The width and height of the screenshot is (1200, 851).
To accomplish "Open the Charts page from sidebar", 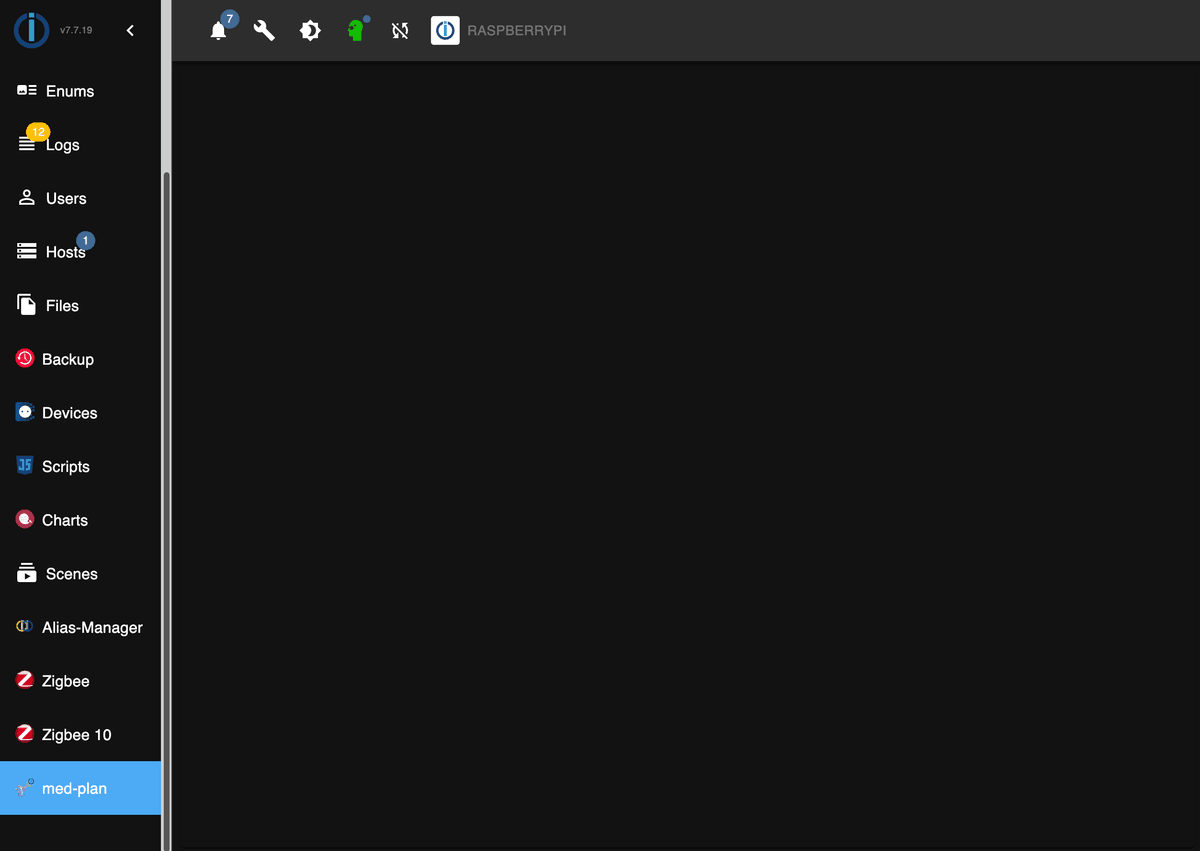I will [65, 519].
